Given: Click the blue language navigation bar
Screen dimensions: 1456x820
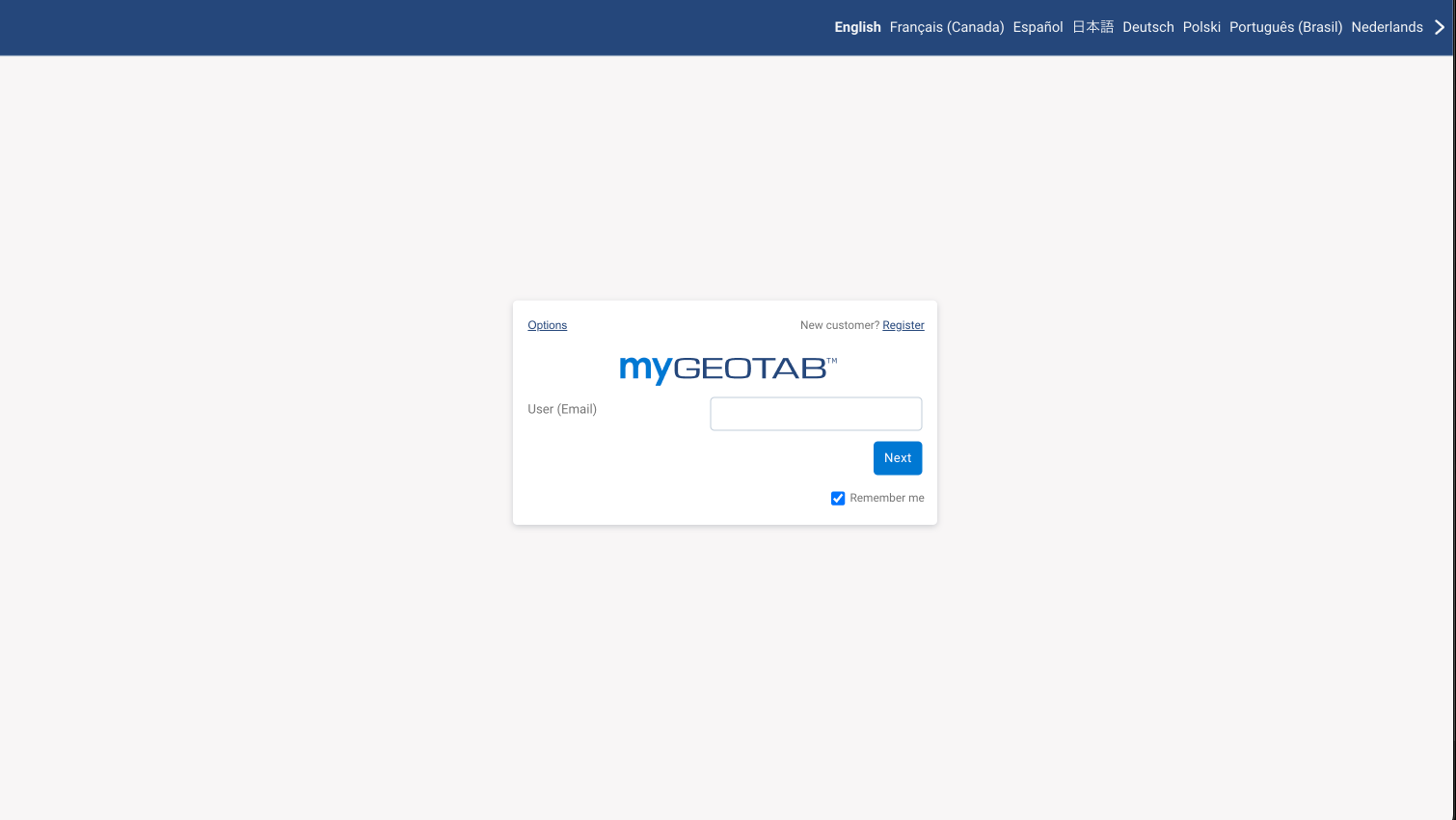Looking at the screenshot, I should [x=386, y=27].
